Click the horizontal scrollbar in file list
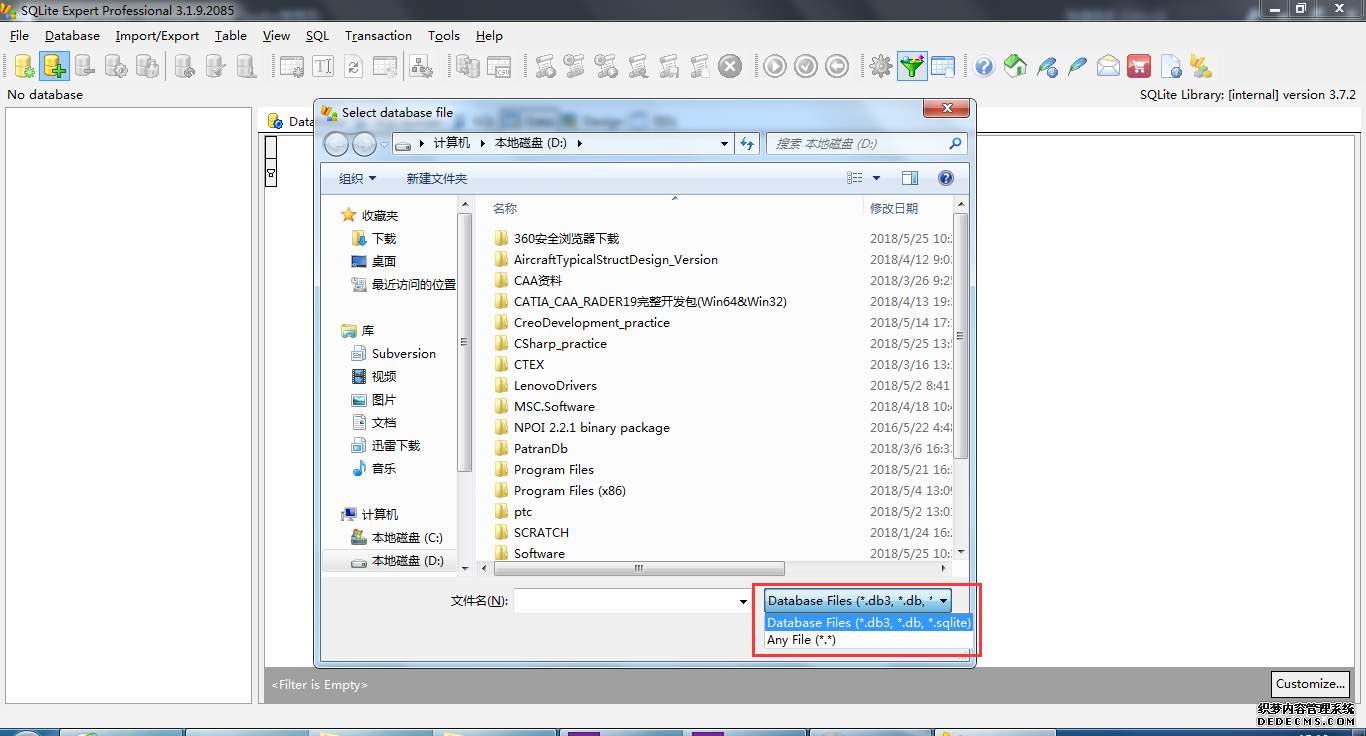1366x736 pixels. (x=640, y=568)
